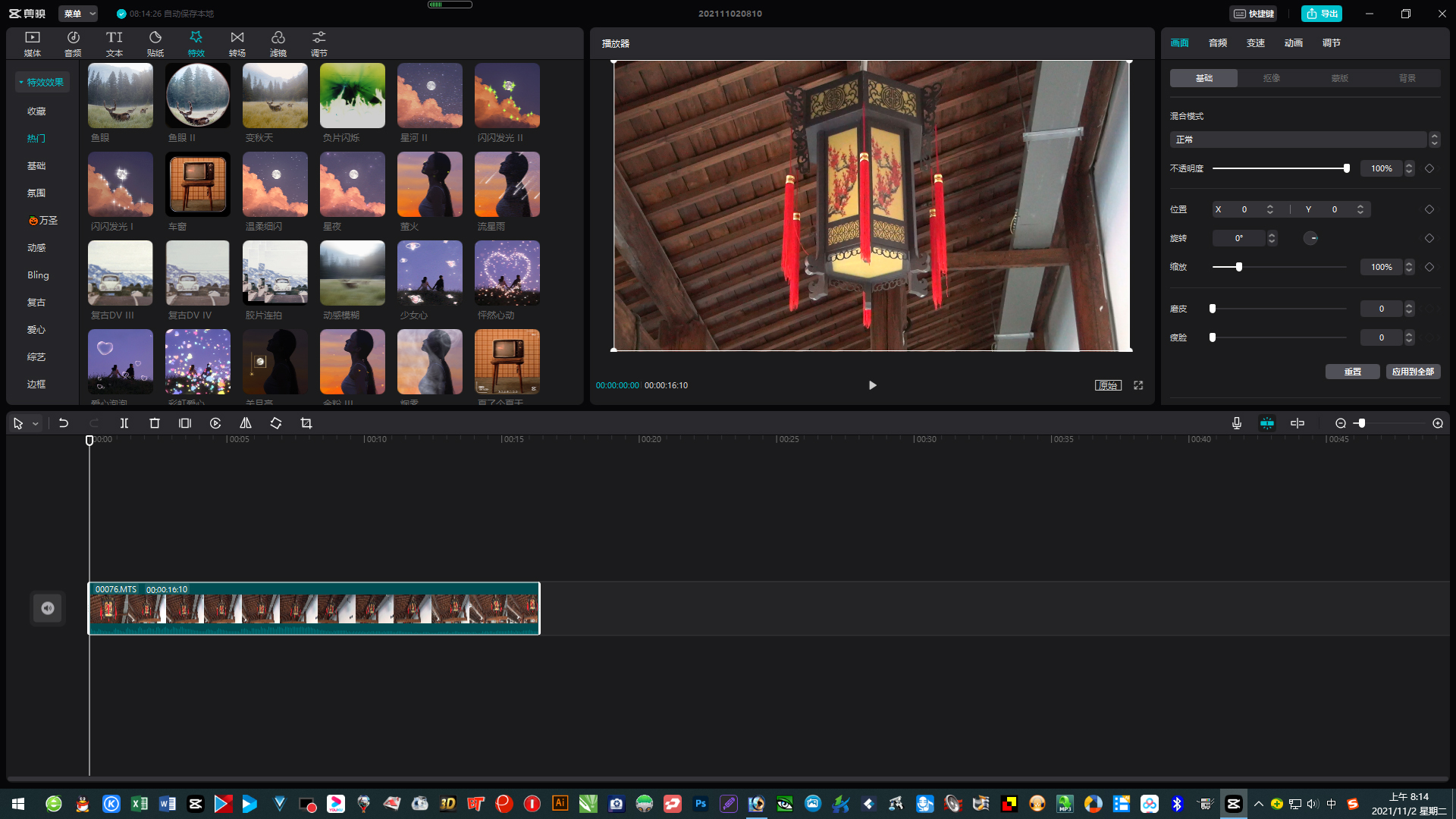Toggle the opacity keyframe diamond
The image size is (1456, 819).
1429,168
